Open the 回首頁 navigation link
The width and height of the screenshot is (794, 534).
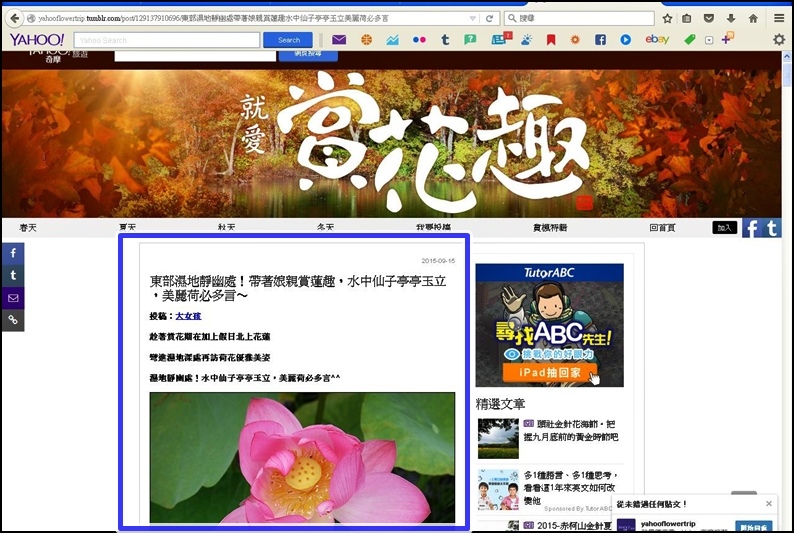[662, 228]
